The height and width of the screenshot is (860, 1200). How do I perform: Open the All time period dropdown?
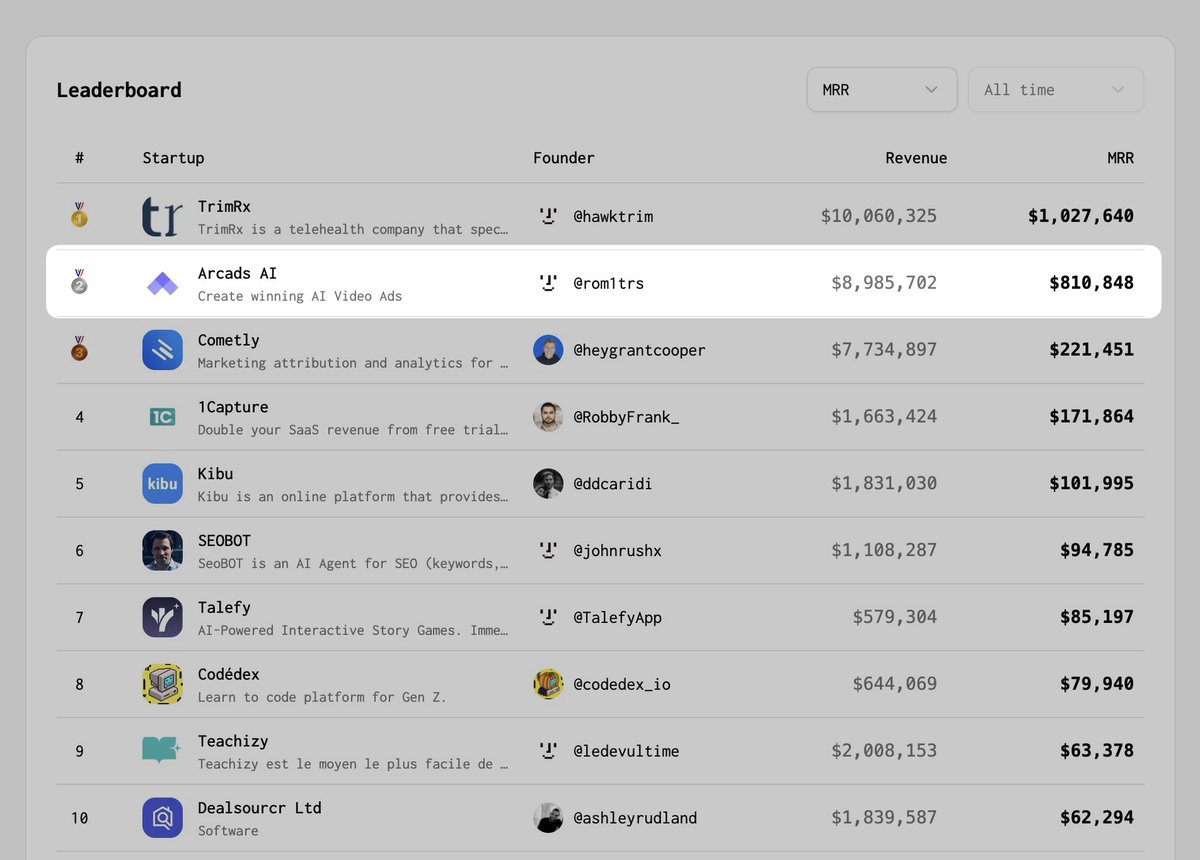point(1056,90)
